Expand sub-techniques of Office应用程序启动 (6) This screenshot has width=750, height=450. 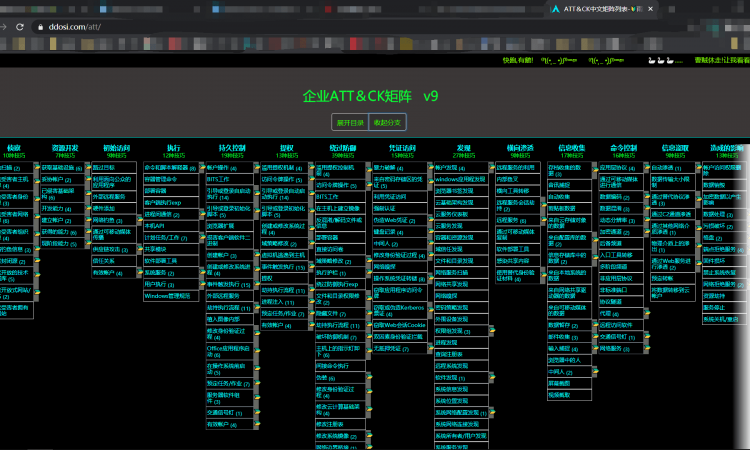pyautogui.click(x=257, y=351)
